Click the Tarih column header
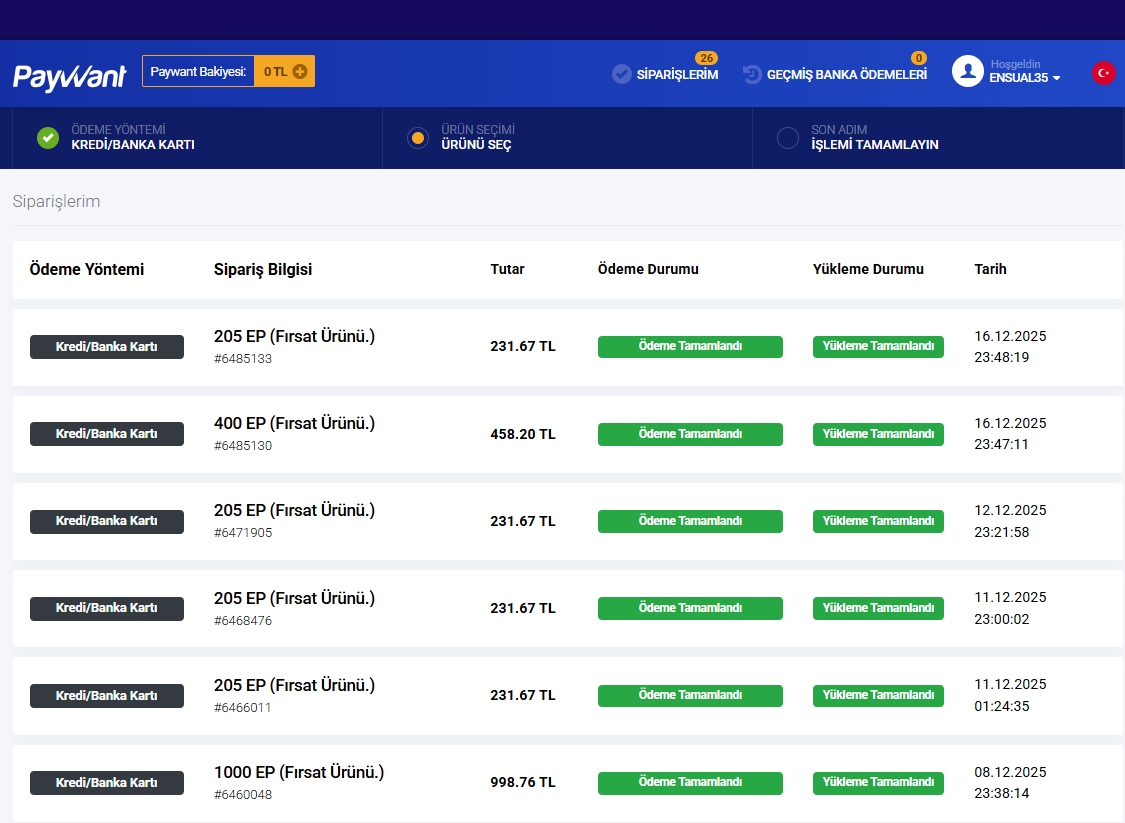The width and height of the screenshot is (1125, 823). click(x=990, y=269)
